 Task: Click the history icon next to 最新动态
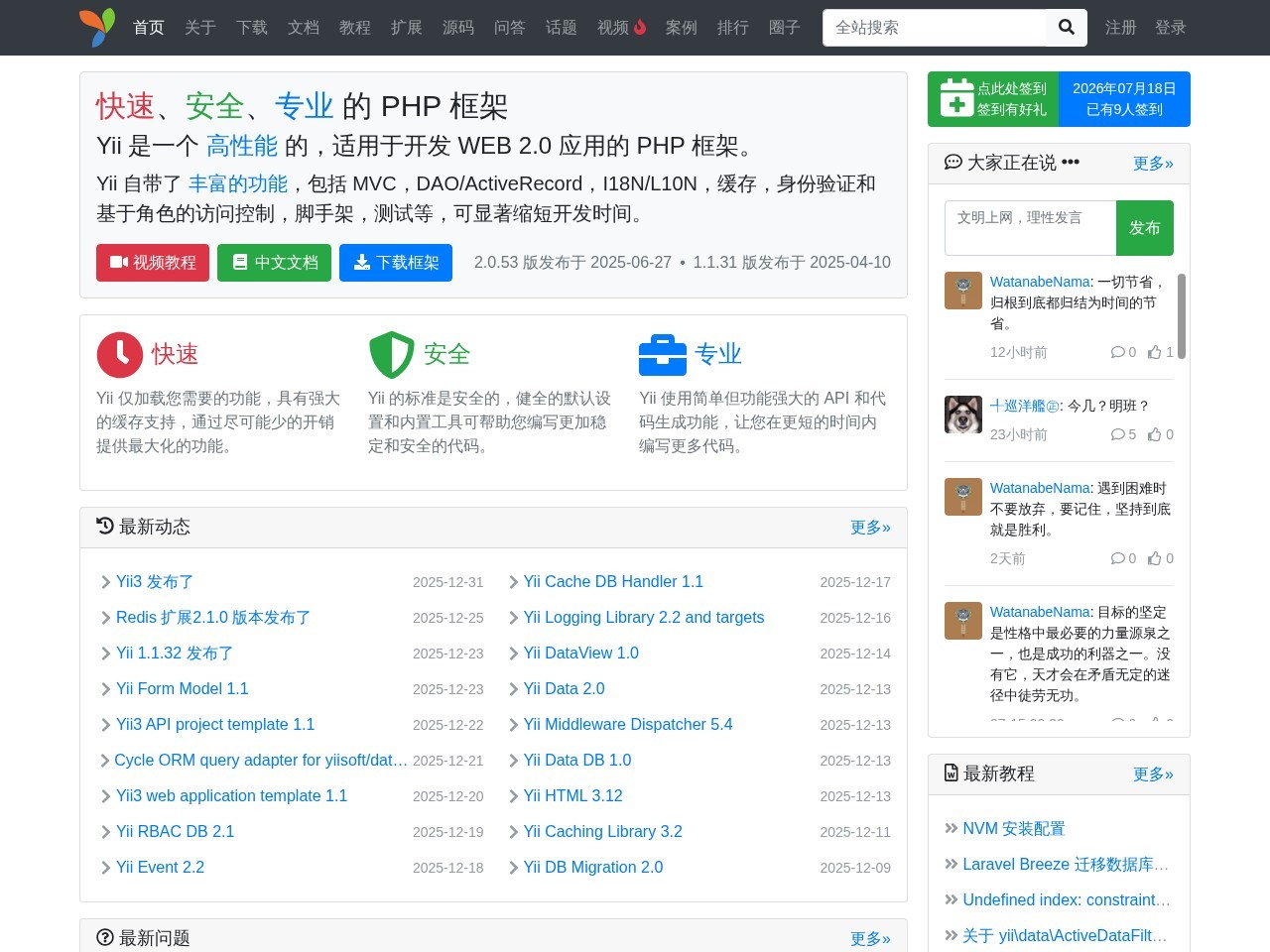click(x=105, y=526)
